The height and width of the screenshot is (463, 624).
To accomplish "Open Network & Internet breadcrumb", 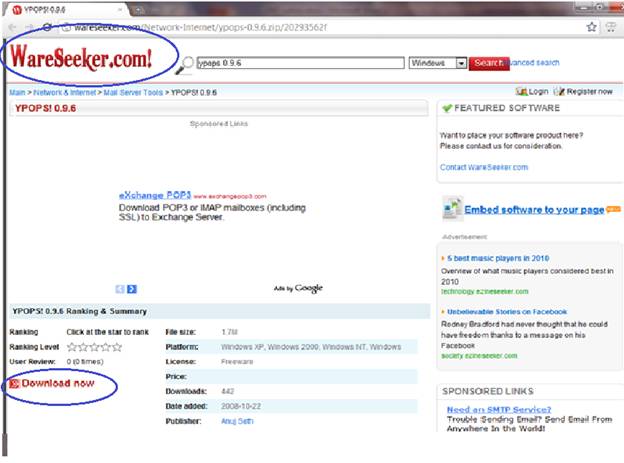I will click(x=64, y=92).
